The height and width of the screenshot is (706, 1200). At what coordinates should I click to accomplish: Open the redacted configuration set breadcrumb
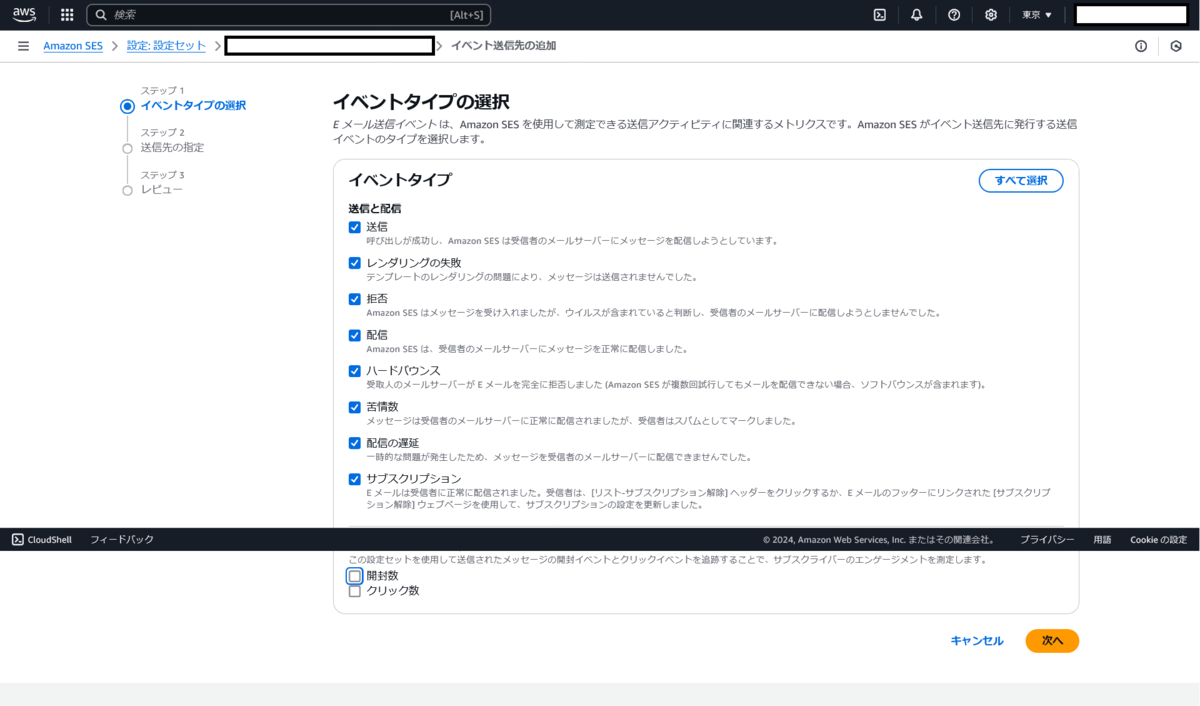point(330,46)
